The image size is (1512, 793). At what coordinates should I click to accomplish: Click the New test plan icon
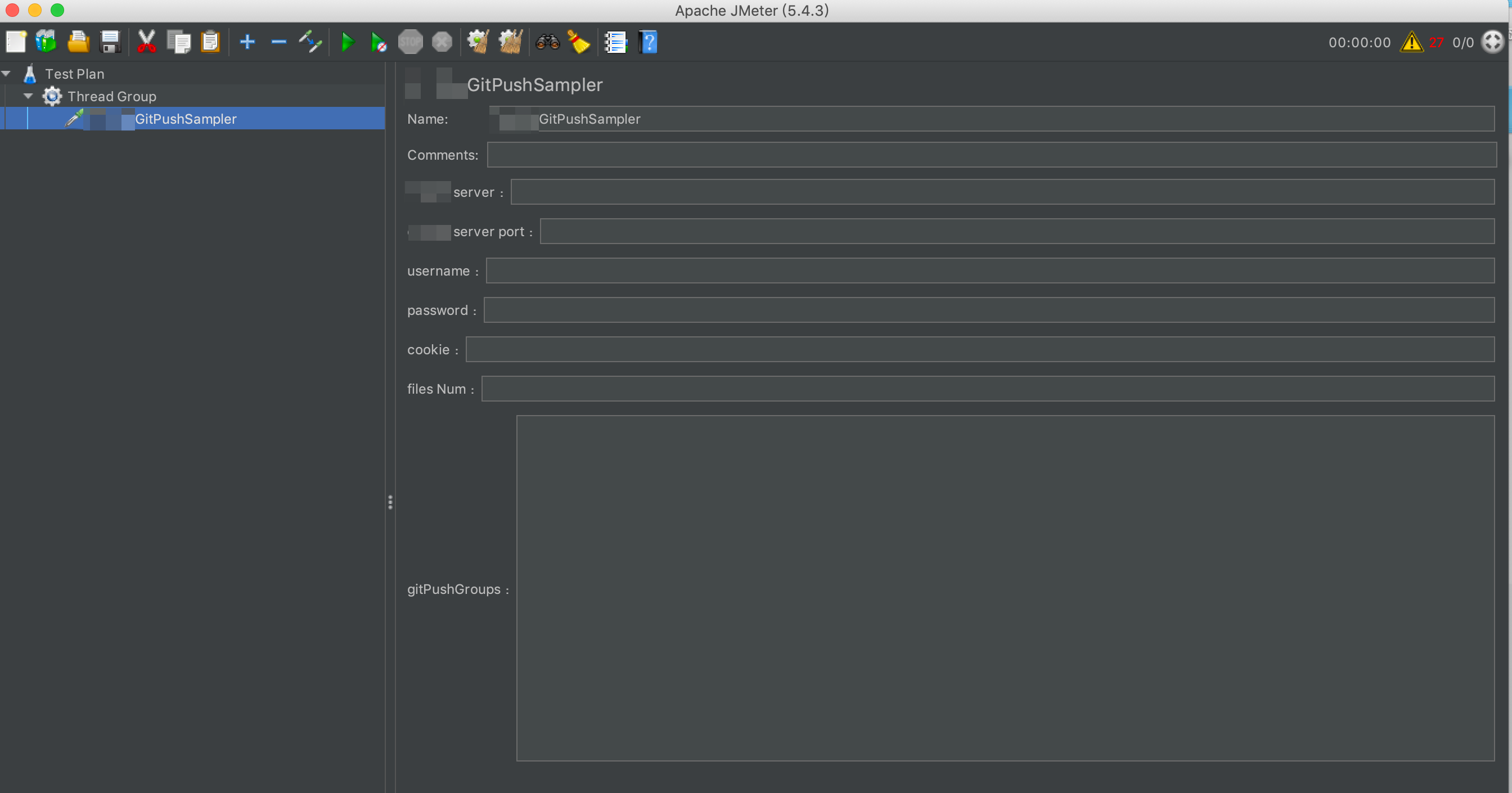click(16, 42)
